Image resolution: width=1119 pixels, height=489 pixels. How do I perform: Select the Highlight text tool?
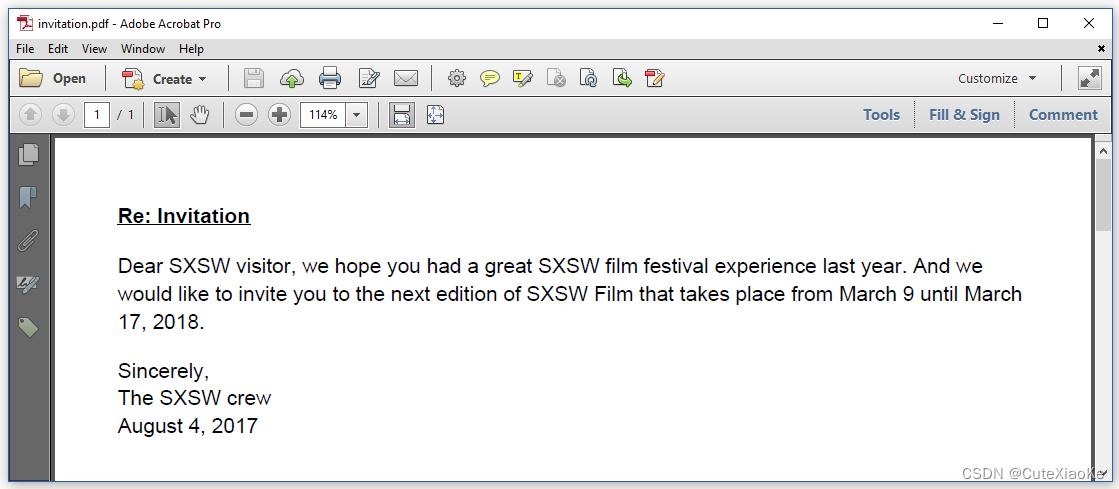[522, 79]
